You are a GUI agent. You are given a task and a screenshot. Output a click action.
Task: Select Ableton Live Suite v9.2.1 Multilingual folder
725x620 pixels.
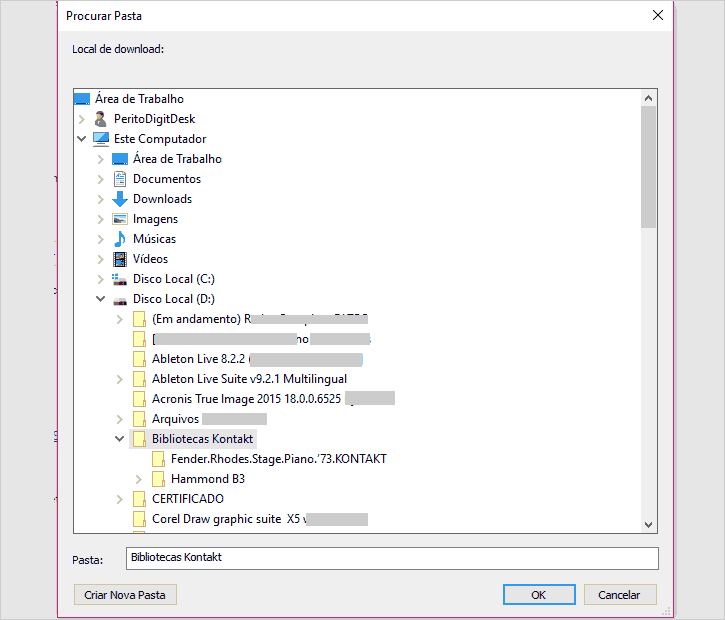point(250,379)
